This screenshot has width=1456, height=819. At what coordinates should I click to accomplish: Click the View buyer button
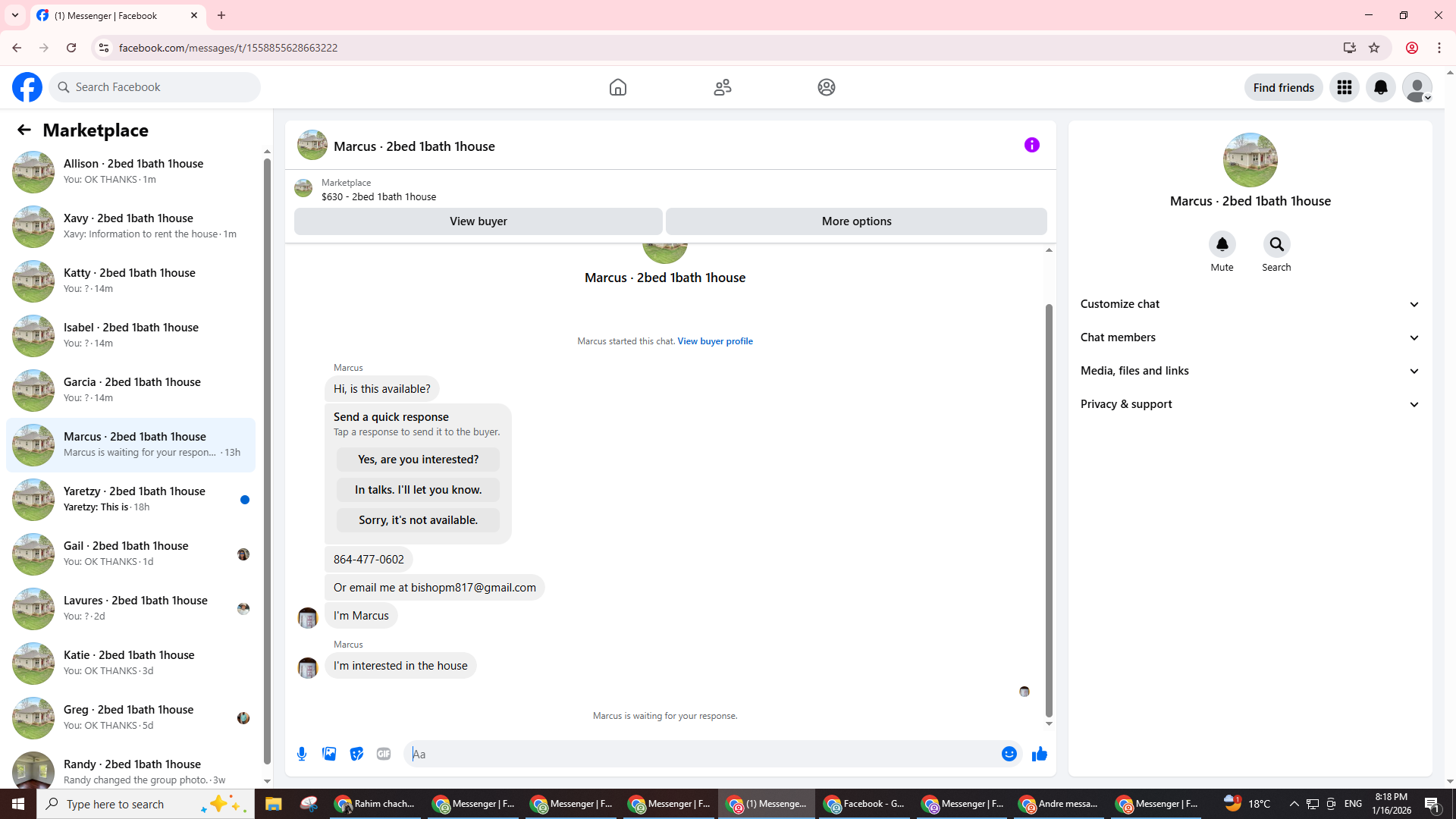coord(478,221)
